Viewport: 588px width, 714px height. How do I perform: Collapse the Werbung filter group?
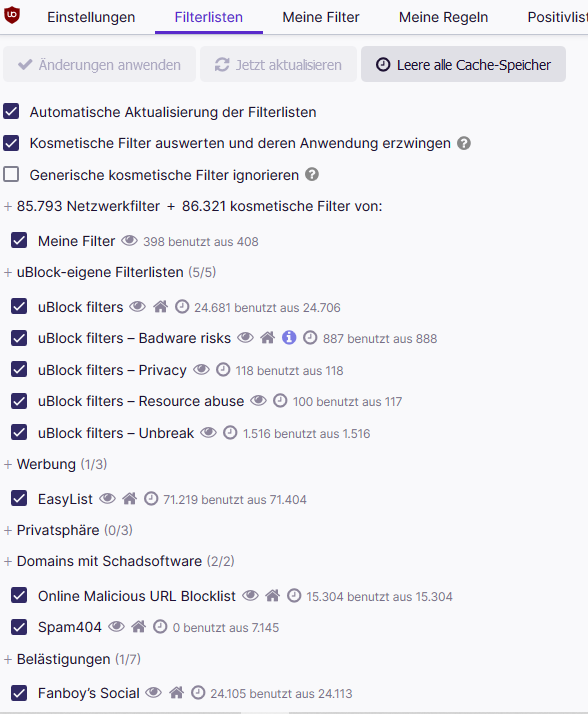(x=8, y=464)
